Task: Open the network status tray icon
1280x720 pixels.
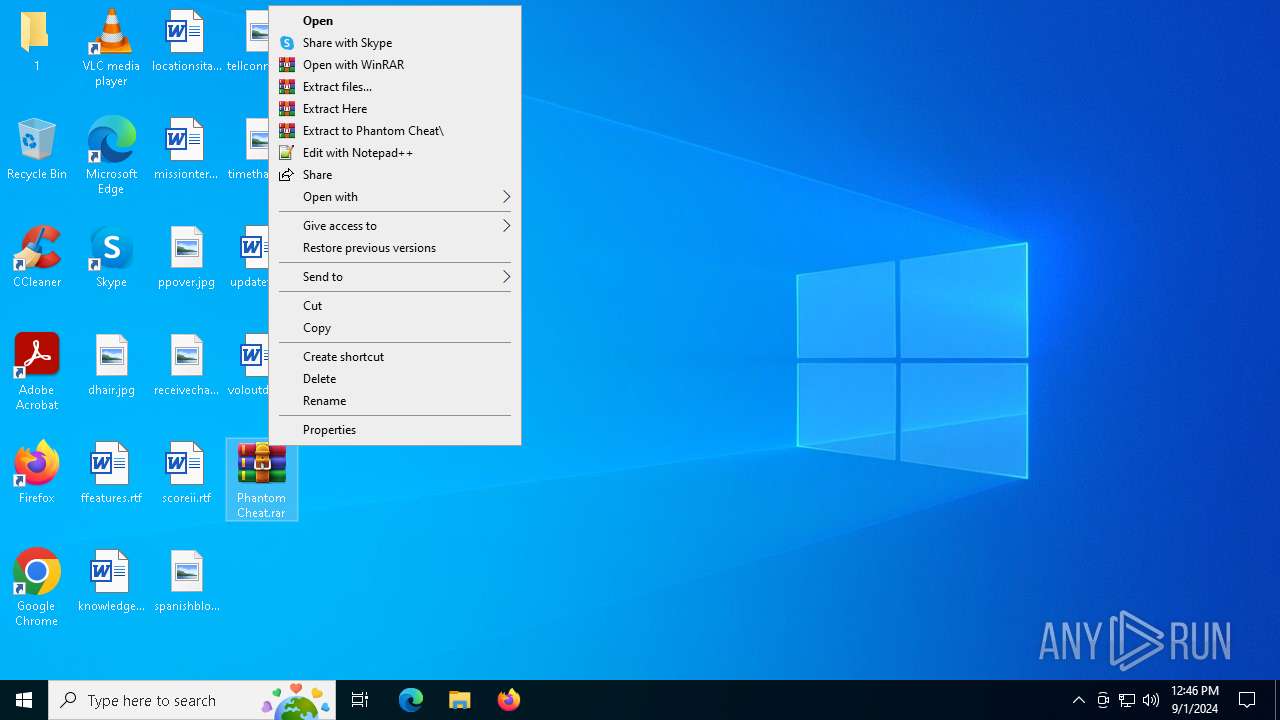Action: point(1127,700)
